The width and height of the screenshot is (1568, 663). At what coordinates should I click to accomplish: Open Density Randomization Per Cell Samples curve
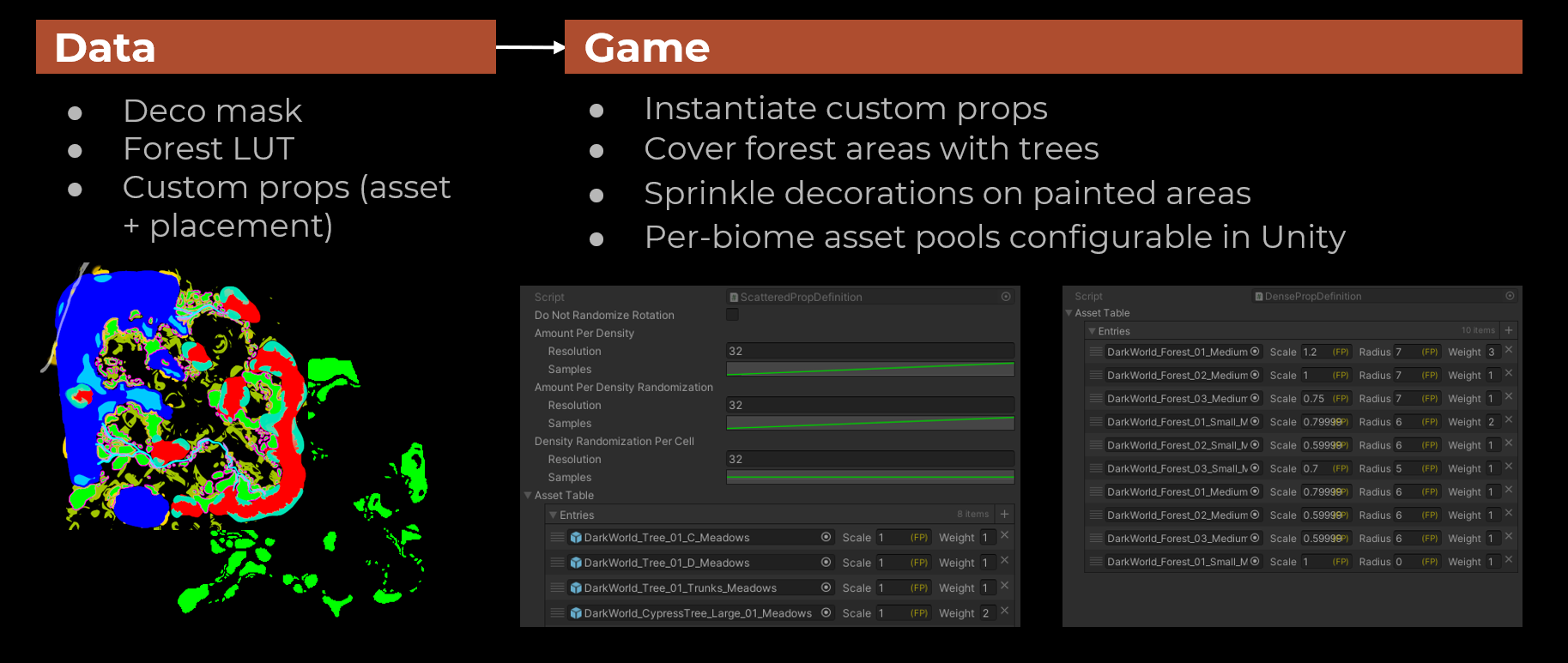(x=869, y=478)
